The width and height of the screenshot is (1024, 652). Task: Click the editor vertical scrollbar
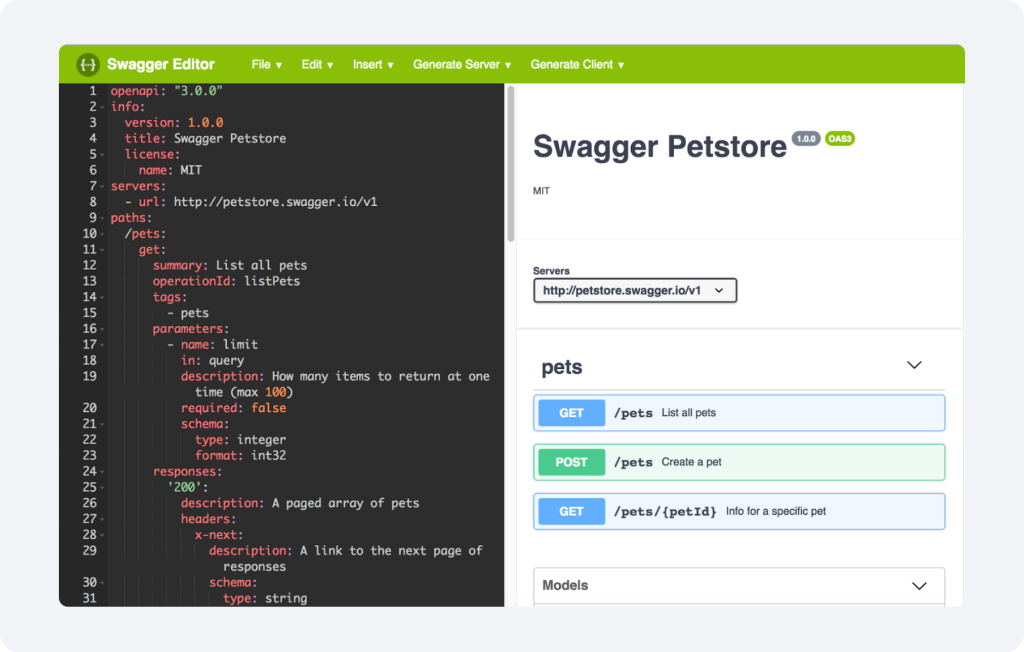[x=511, y=163]
